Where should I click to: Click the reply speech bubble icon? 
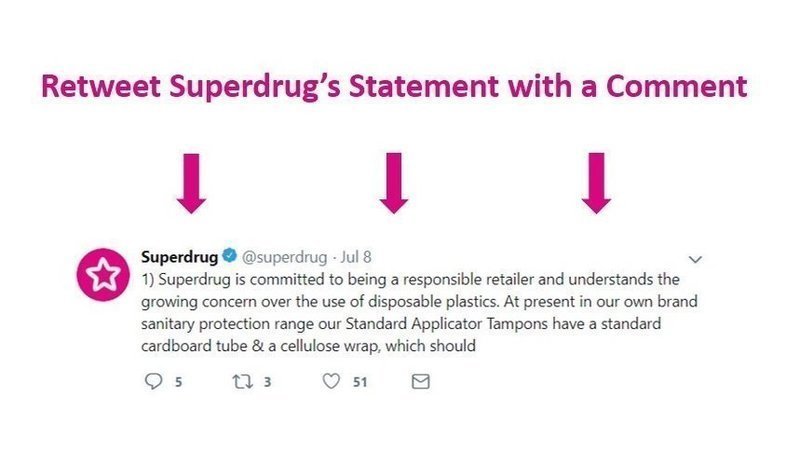(x=153, y=382)
